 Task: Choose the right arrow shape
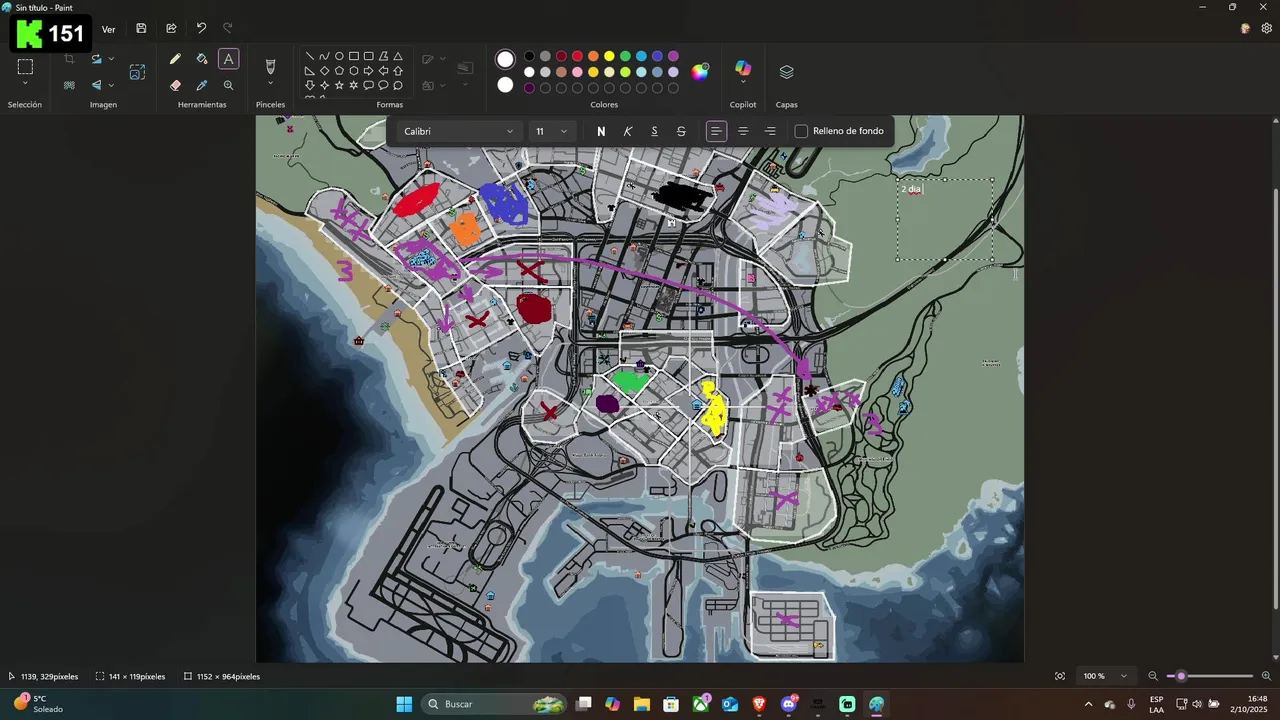368,71
